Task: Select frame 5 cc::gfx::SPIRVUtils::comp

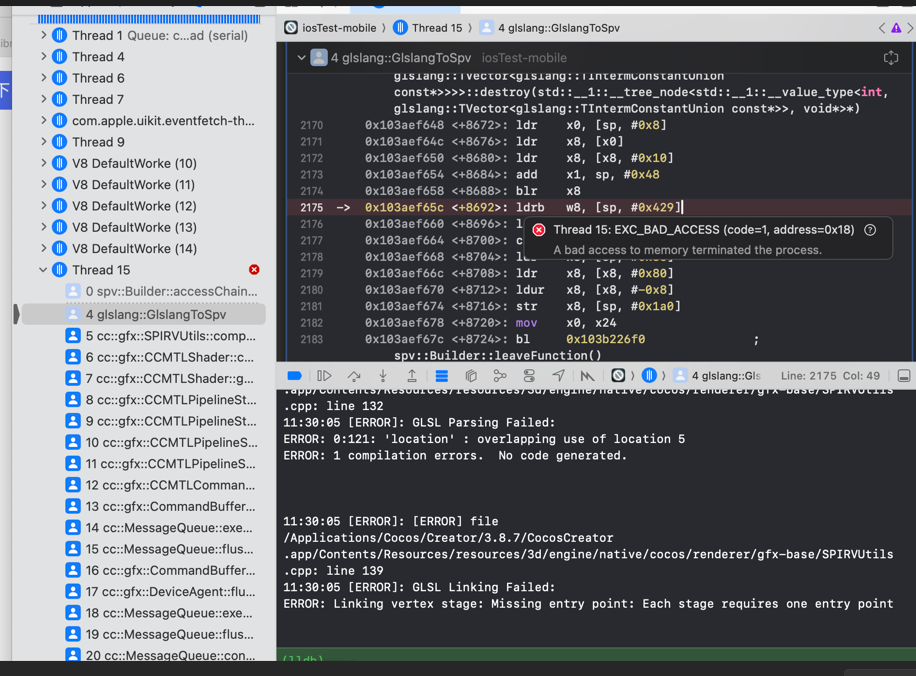Action: [x=161, y=336]
